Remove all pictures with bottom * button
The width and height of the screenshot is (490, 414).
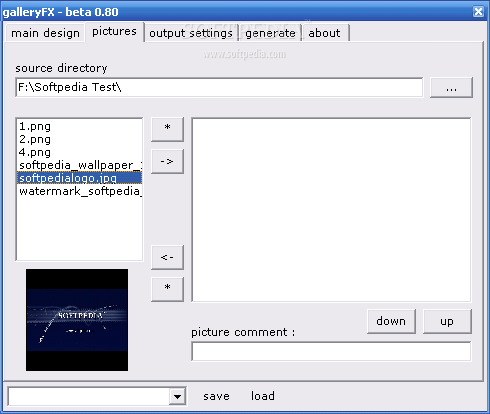(167, 289)
